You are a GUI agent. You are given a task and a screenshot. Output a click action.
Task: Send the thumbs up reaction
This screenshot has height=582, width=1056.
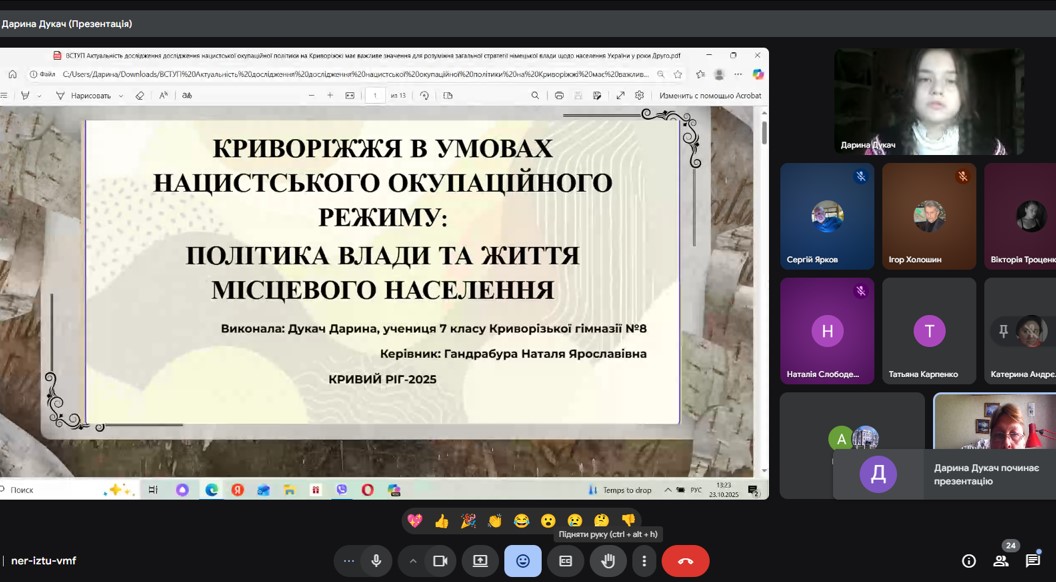[441, 521]
